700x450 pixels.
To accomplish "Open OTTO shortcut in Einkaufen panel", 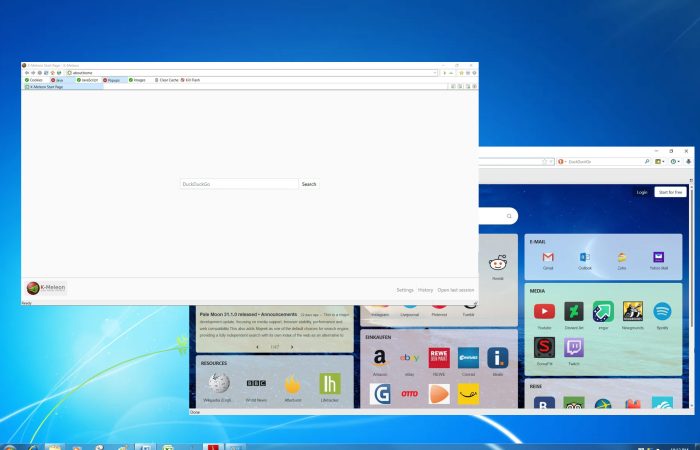I will pyautogui.click(x=409, y=394).
